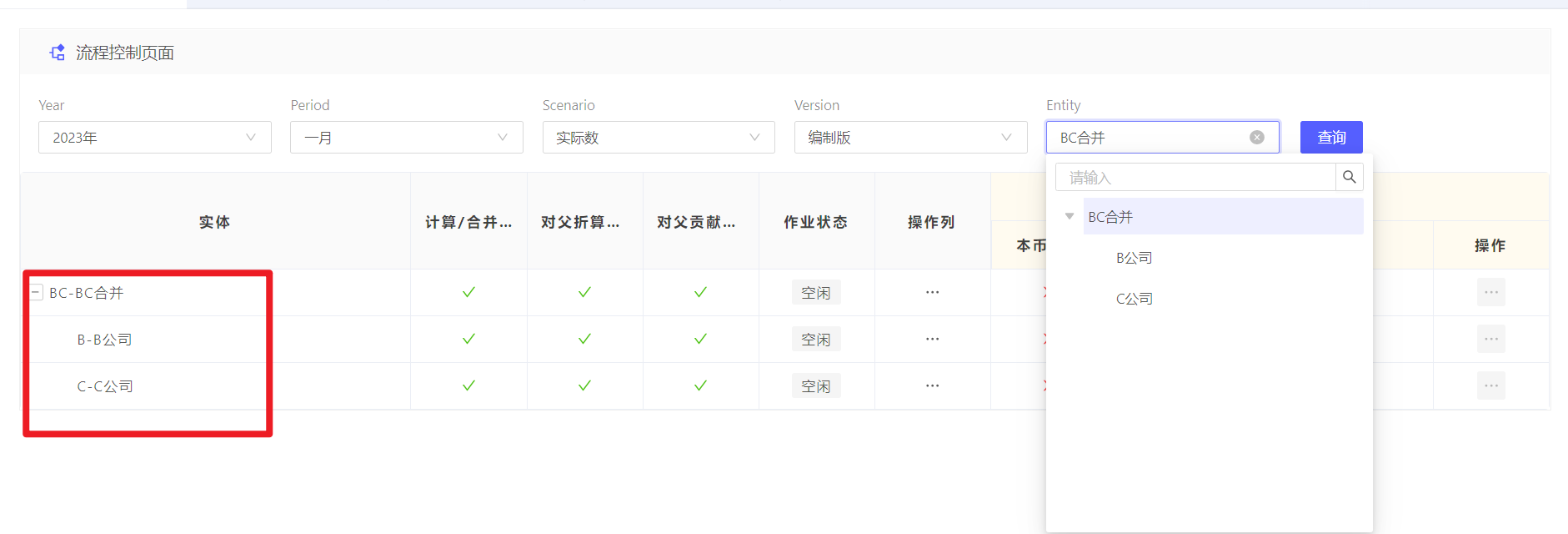Viewport: 1568px width, 534px height.
Task: Click the search magnifier icon in dropdown
Action: (x=1349, y=177)
